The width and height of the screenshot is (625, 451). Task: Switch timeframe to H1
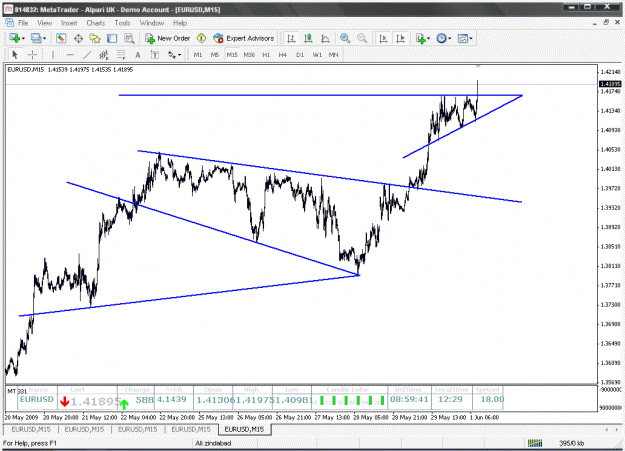[266, 55]
